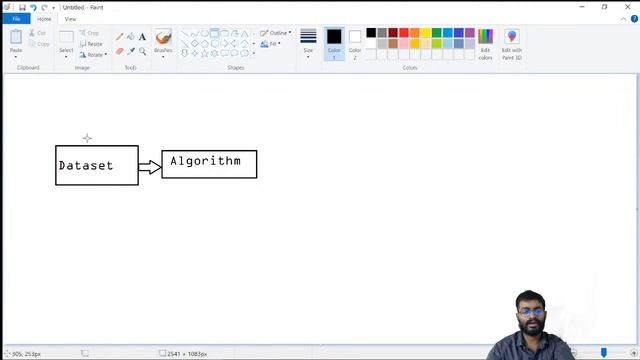Expand the Shapes gallery more arrow
The image size is (640, 360).
(x=254, y=53)
